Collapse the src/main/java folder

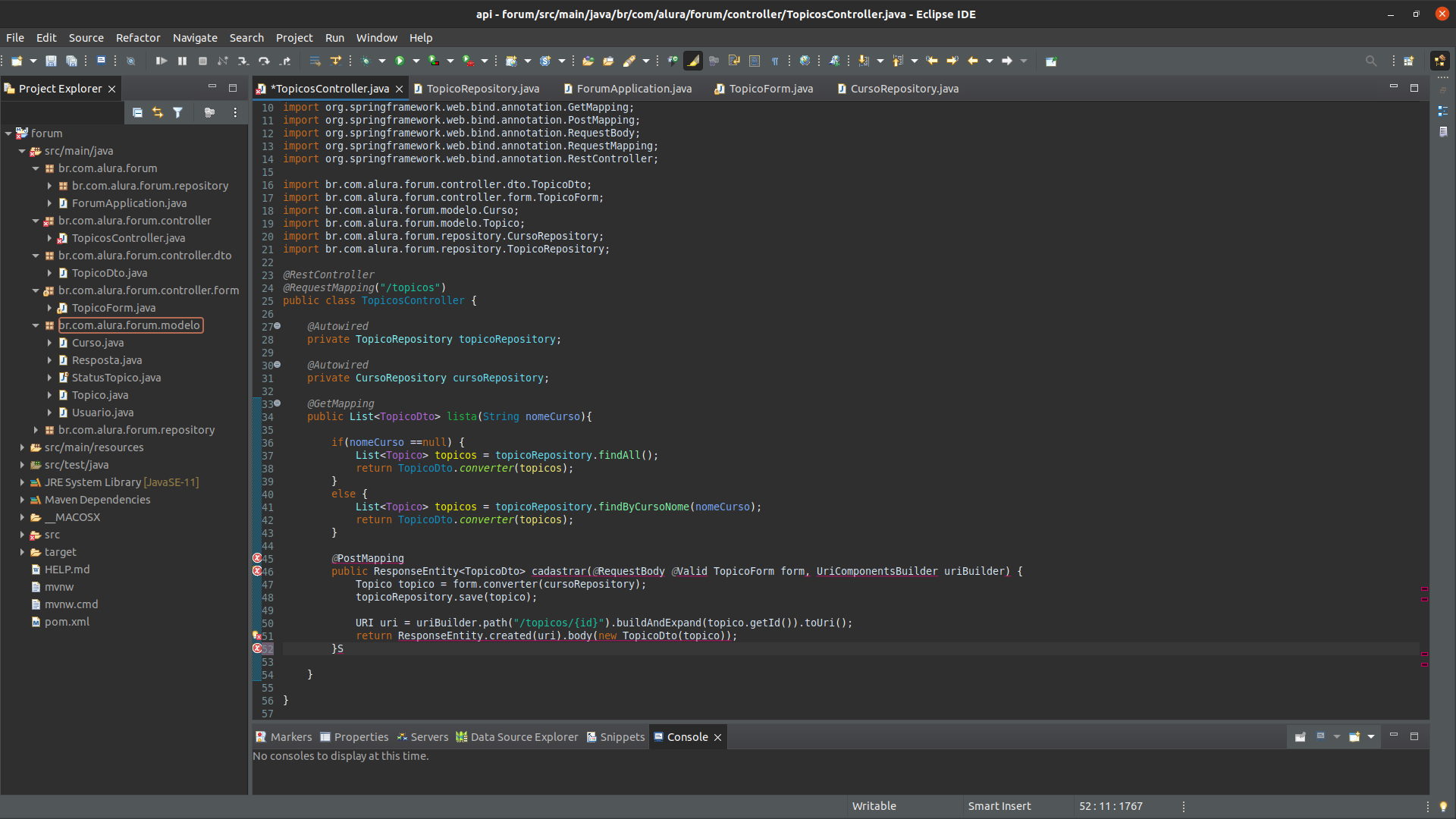22,151
